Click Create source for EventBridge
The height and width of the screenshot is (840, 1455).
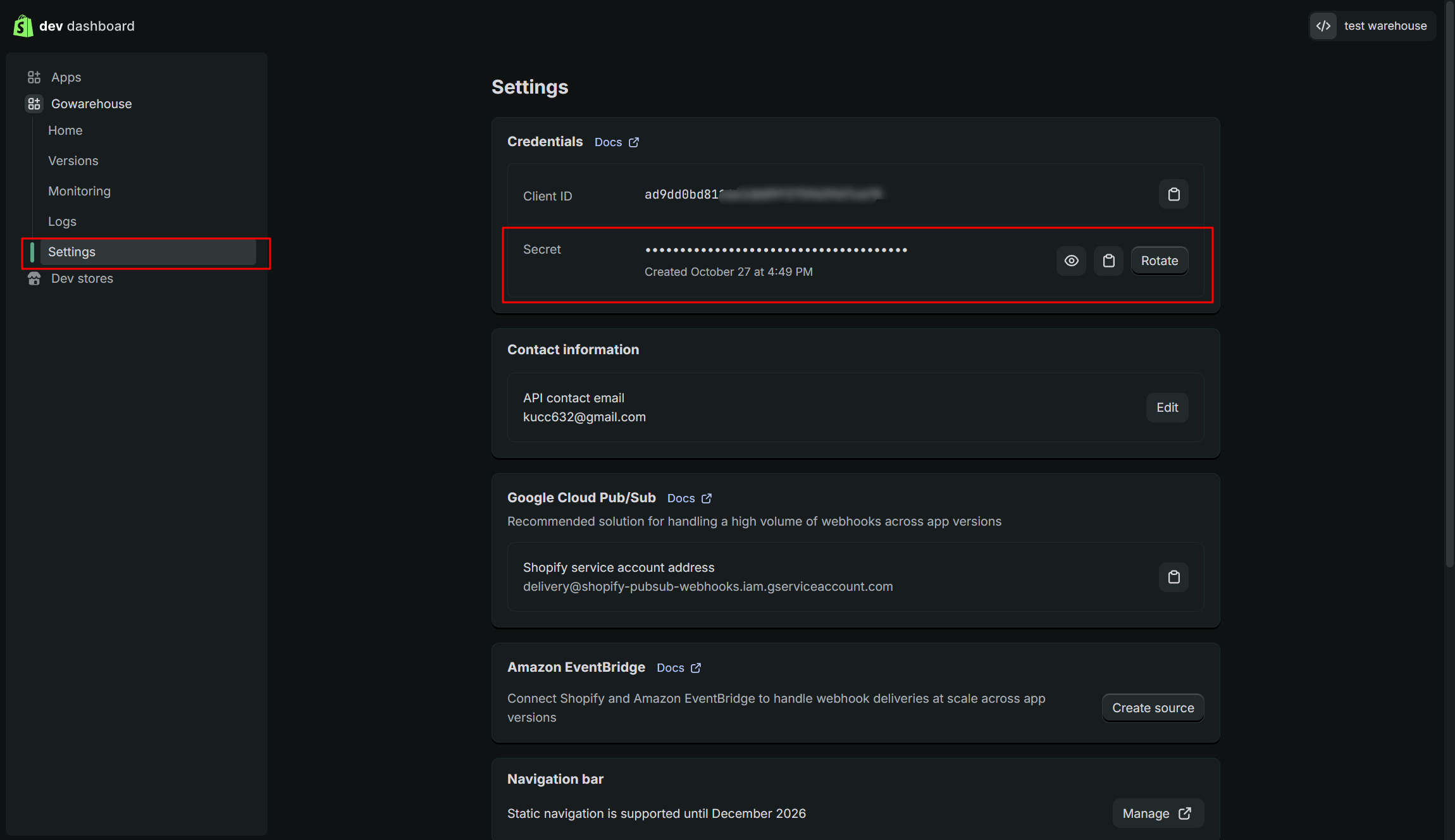point(1153,708)
